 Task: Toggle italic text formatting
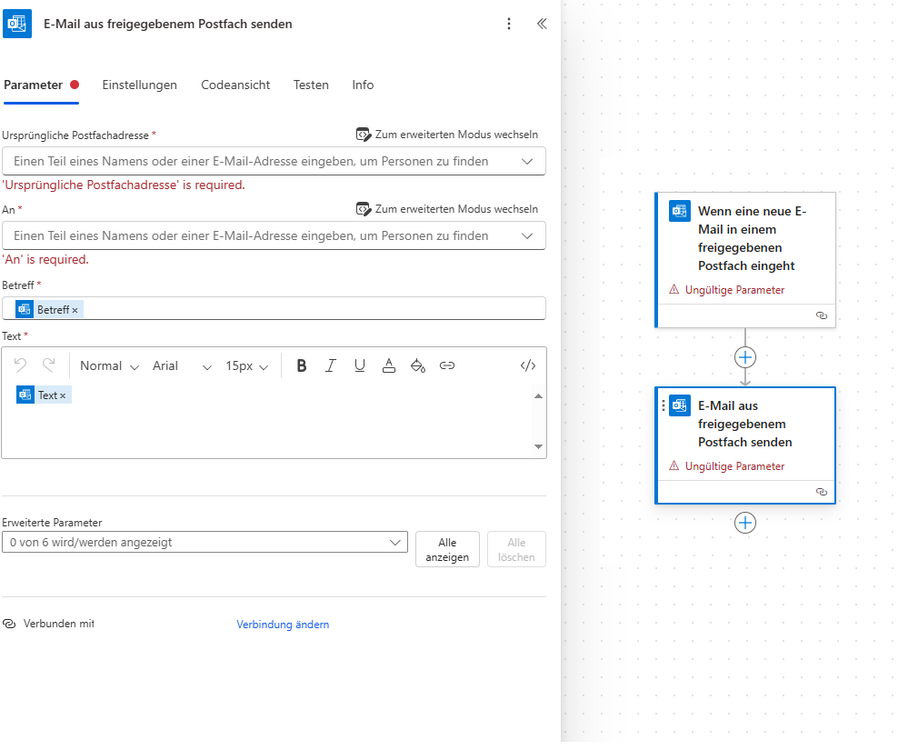coord(331,366)
